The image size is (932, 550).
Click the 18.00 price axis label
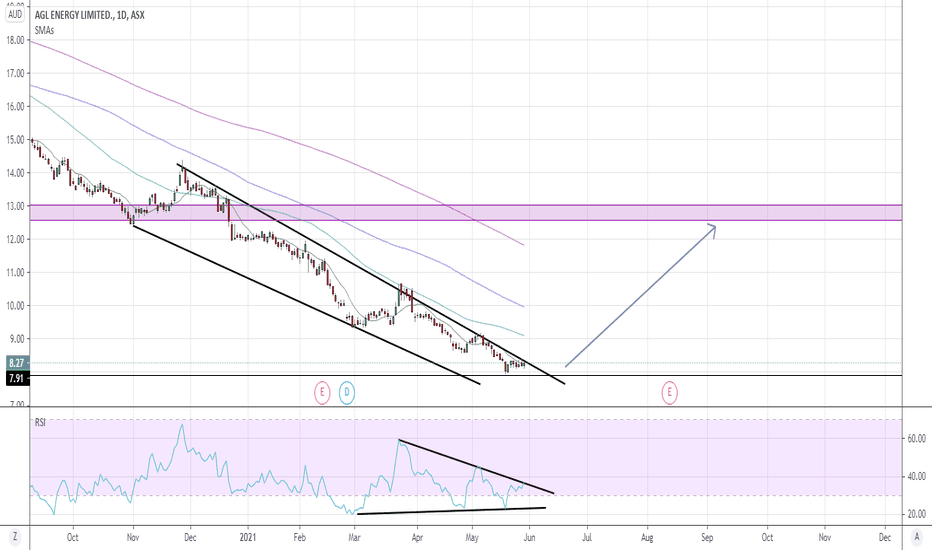tap(16, 40)
